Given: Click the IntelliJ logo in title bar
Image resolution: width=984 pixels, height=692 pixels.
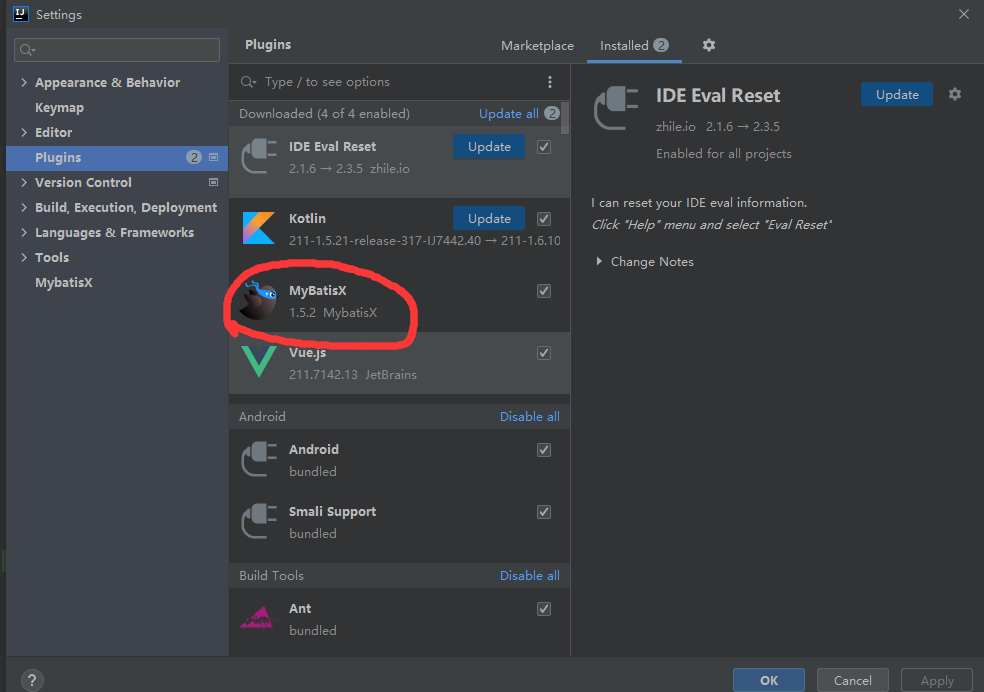Looking at the screenshot, I should tap(21, 14).
